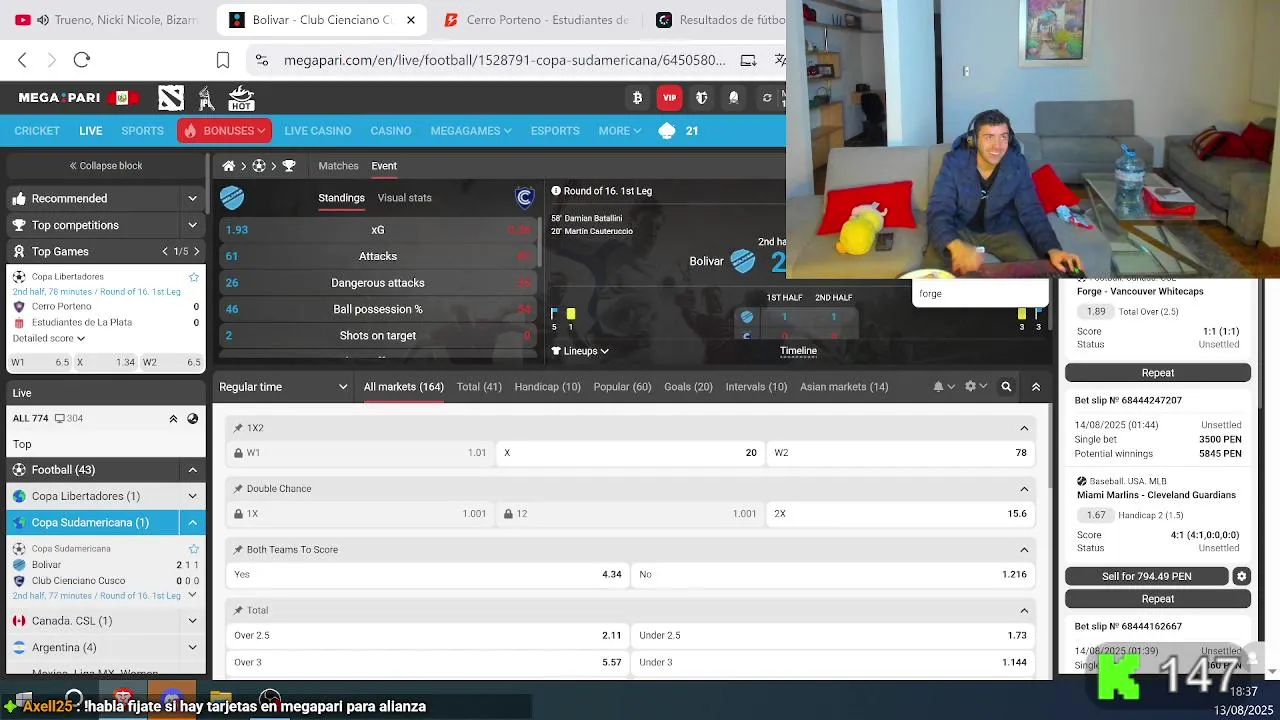This screenshot has height=720, width=1280.
Task: Open the header notifications bell
Action: tap(734, 98)
